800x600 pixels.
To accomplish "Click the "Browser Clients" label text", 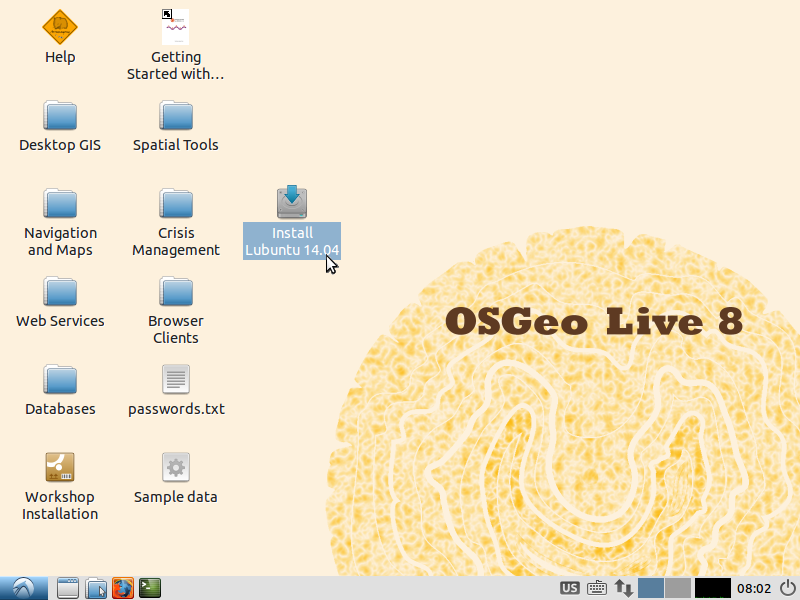I will 176,329.
